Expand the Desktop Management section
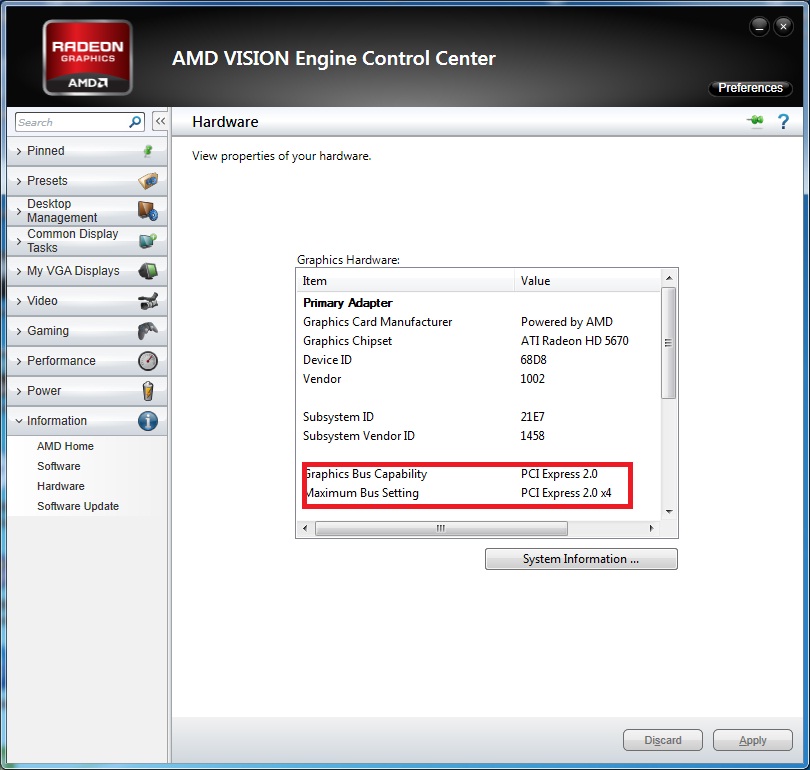 [87, 211]
